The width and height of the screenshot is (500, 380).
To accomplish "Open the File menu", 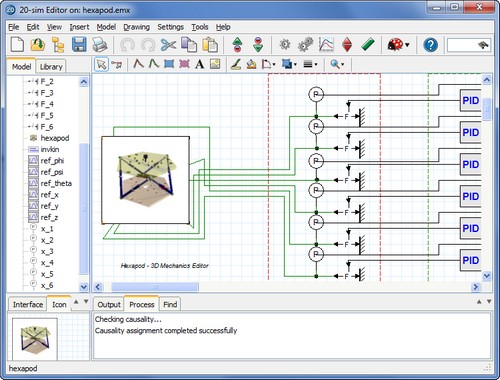I will pyautogui.click(x=14, y=27).
